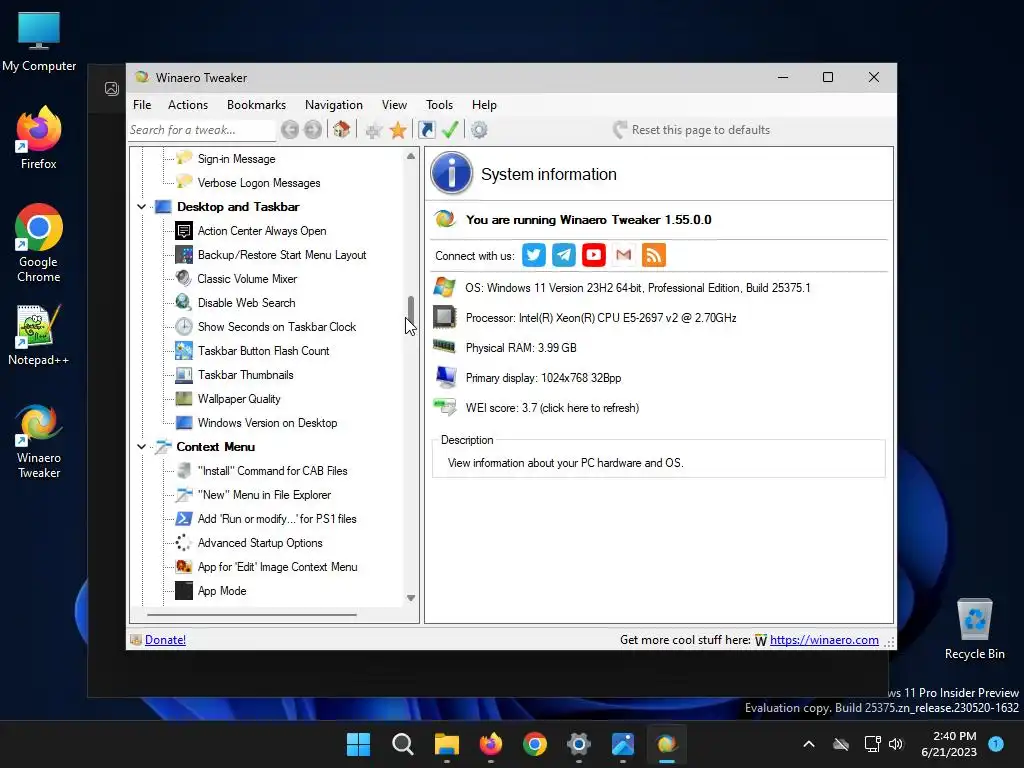This screenshot has width=1024, height=768.
Task: Select App for 'Edit' Image Context Menu
Action: (x=278, y=568)
